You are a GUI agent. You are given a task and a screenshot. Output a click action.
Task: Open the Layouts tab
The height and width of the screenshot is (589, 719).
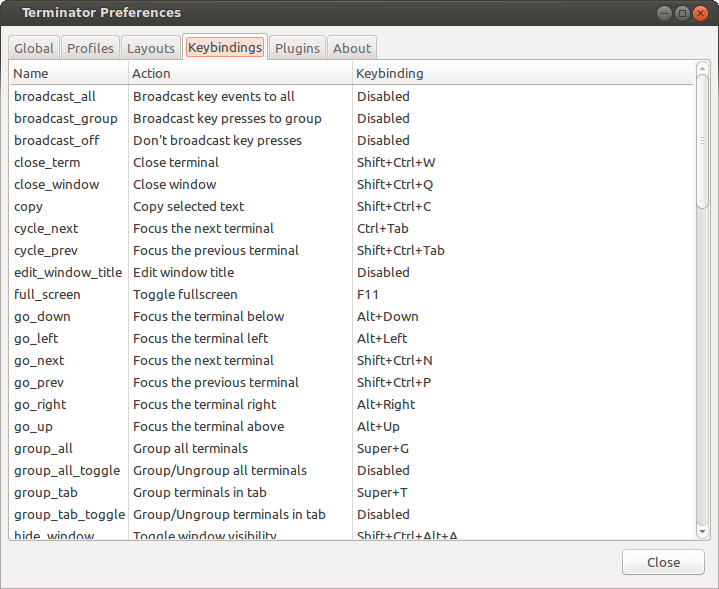[151, 48]
